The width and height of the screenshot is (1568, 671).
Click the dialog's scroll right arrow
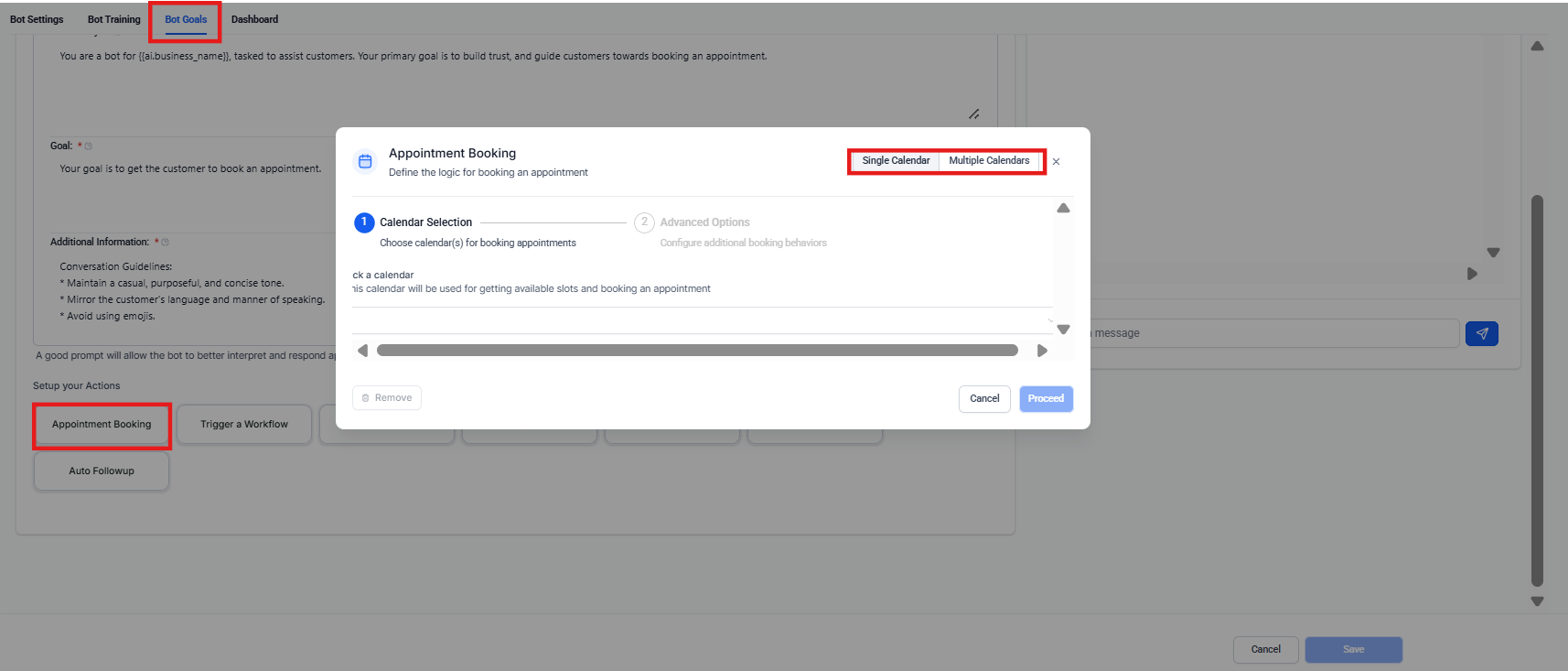(x=1042, y=351)
